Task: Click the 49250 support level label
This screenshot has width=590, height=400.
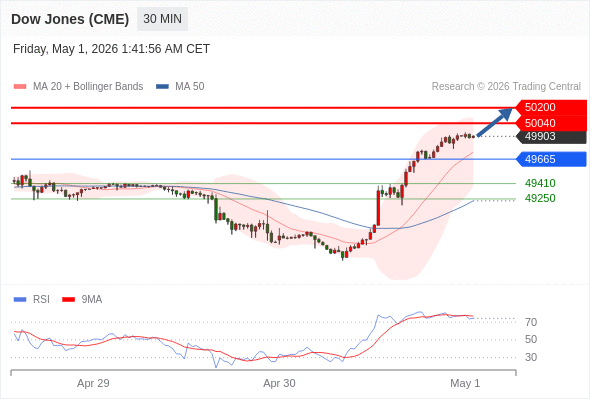Action: [540, 198]
